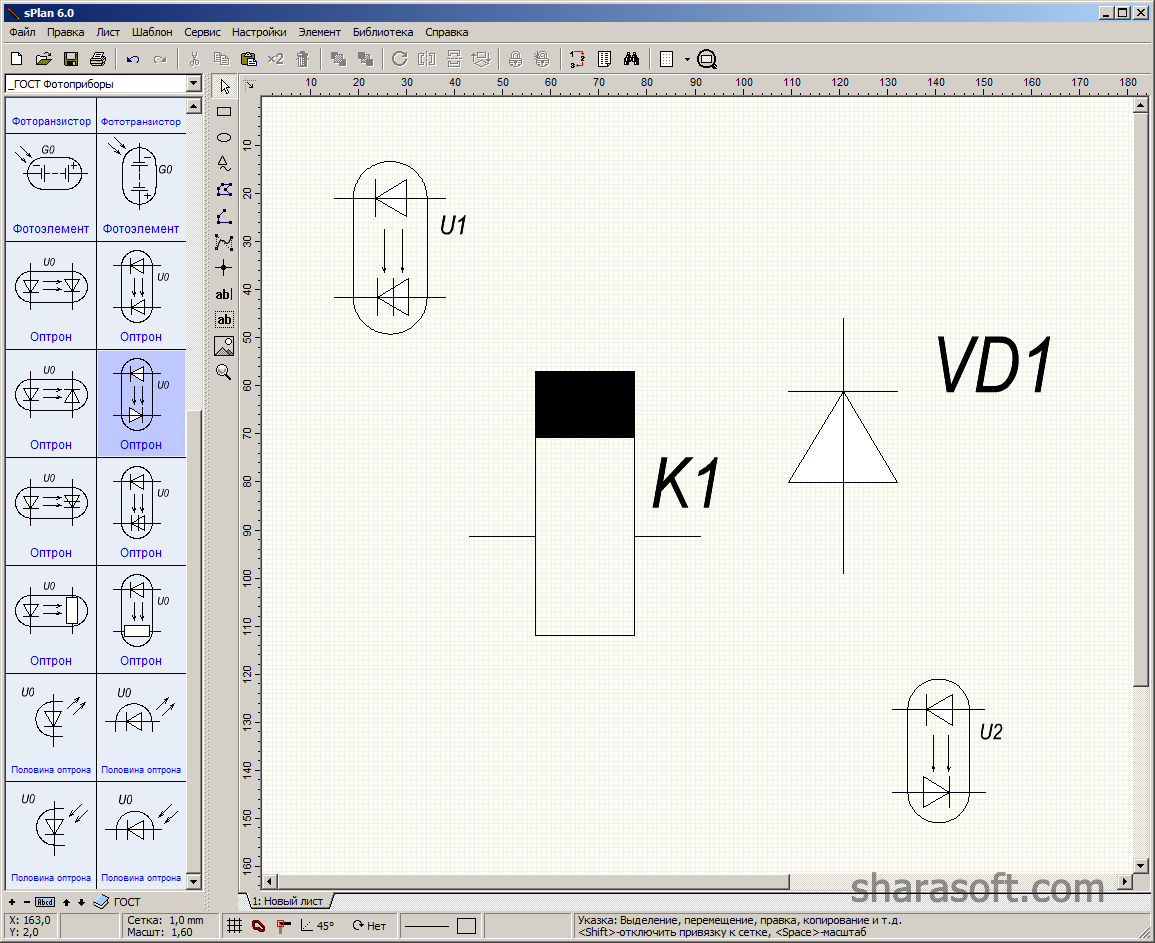1155x943 pixels.
Task: Click the Abcd rename library item button
Action: point(44,902)
